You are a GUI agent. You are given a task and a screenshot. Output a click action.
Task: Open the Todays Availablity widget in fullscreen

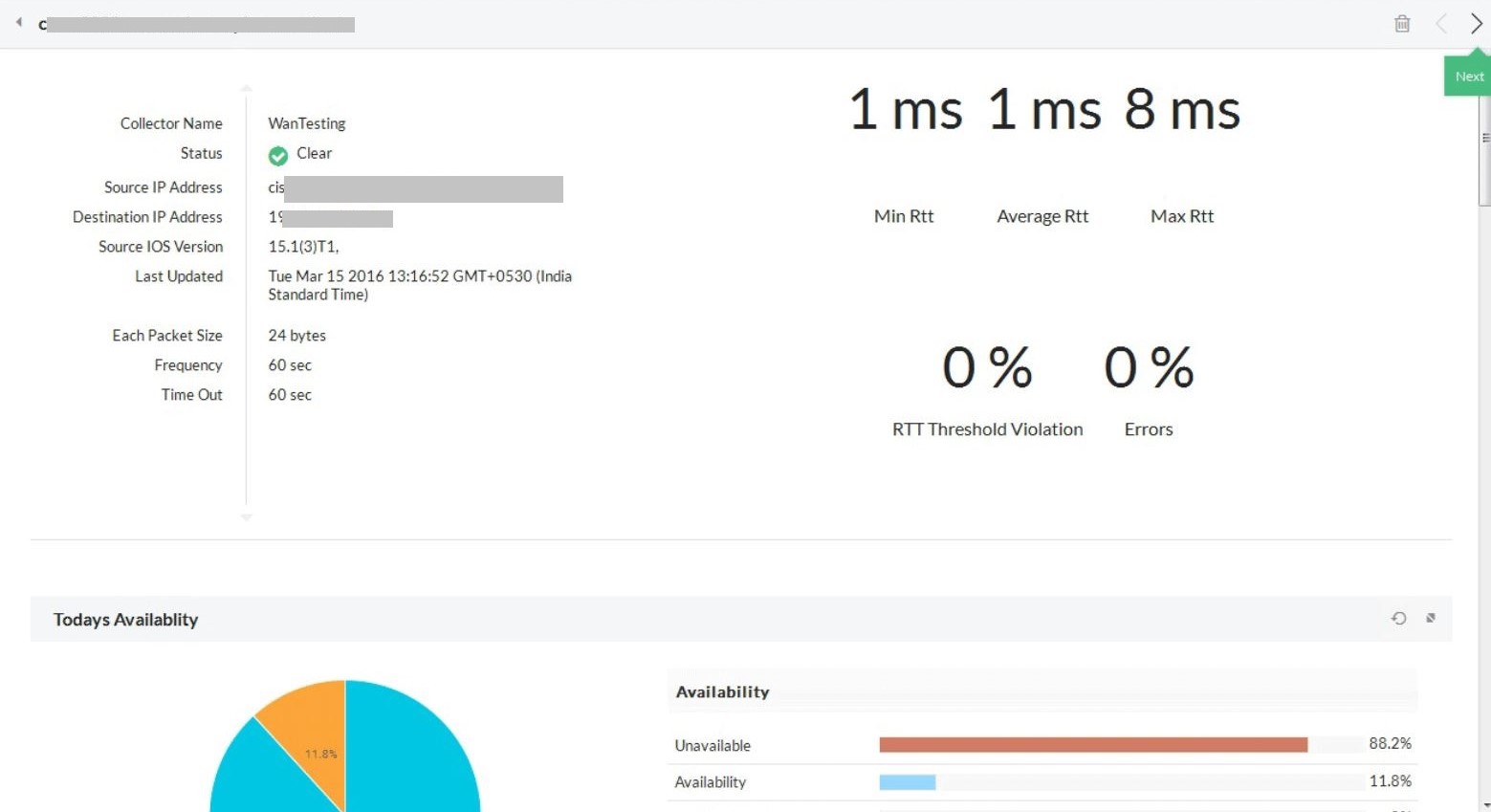1431,618
